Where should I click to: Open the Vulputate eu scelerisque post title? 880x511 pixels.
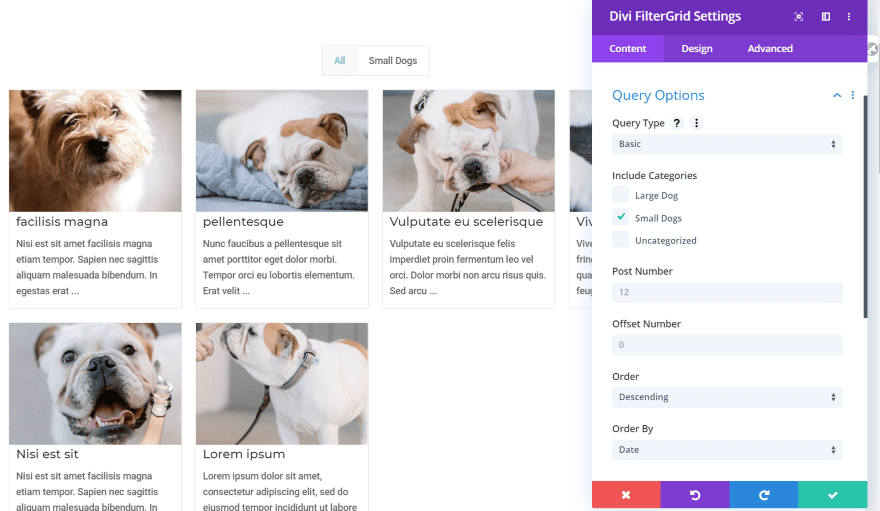point(466,222)
